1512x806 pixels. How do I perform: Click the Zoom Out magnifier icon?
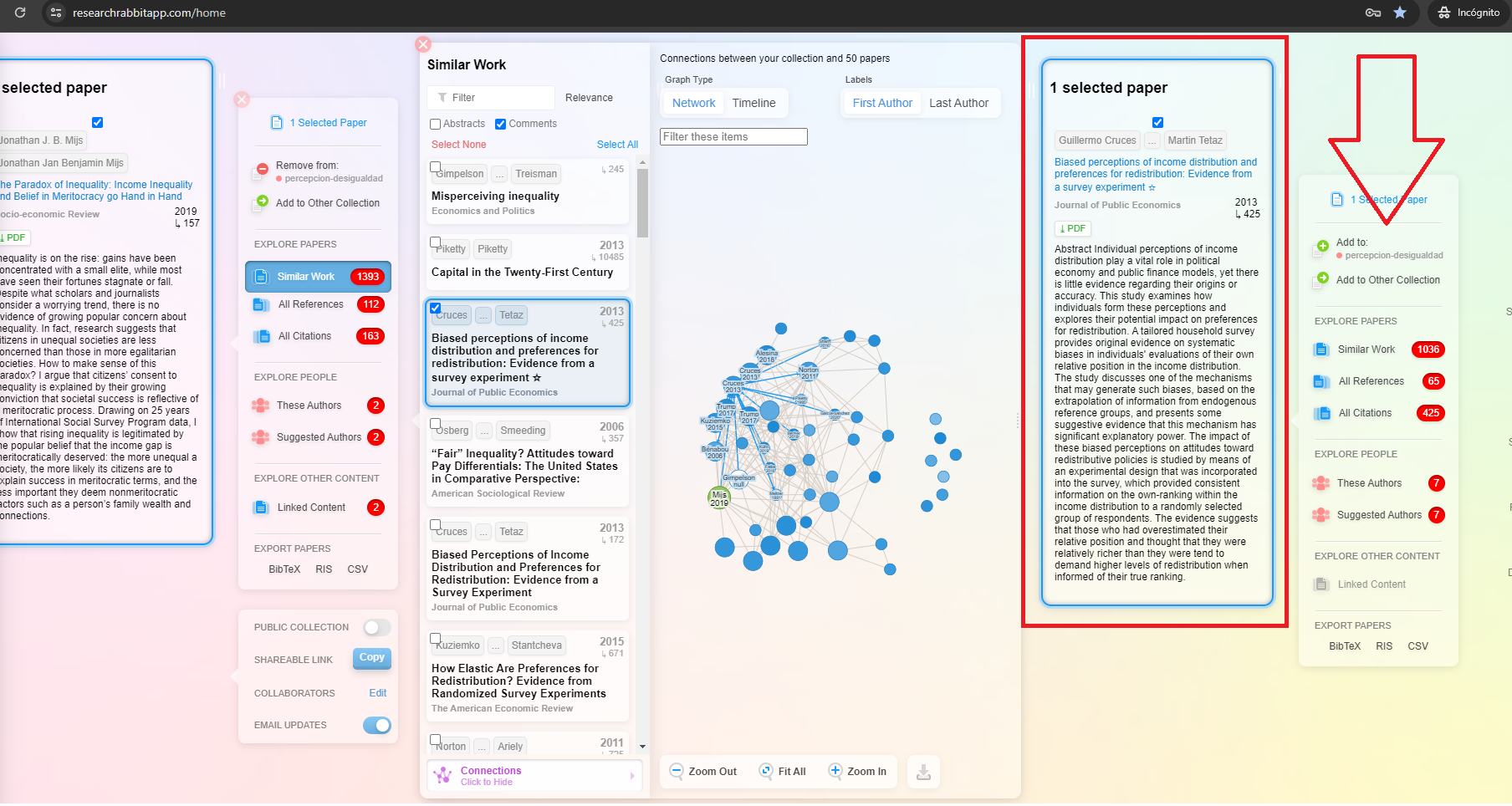pyautogui.click(x=676, y=771)
